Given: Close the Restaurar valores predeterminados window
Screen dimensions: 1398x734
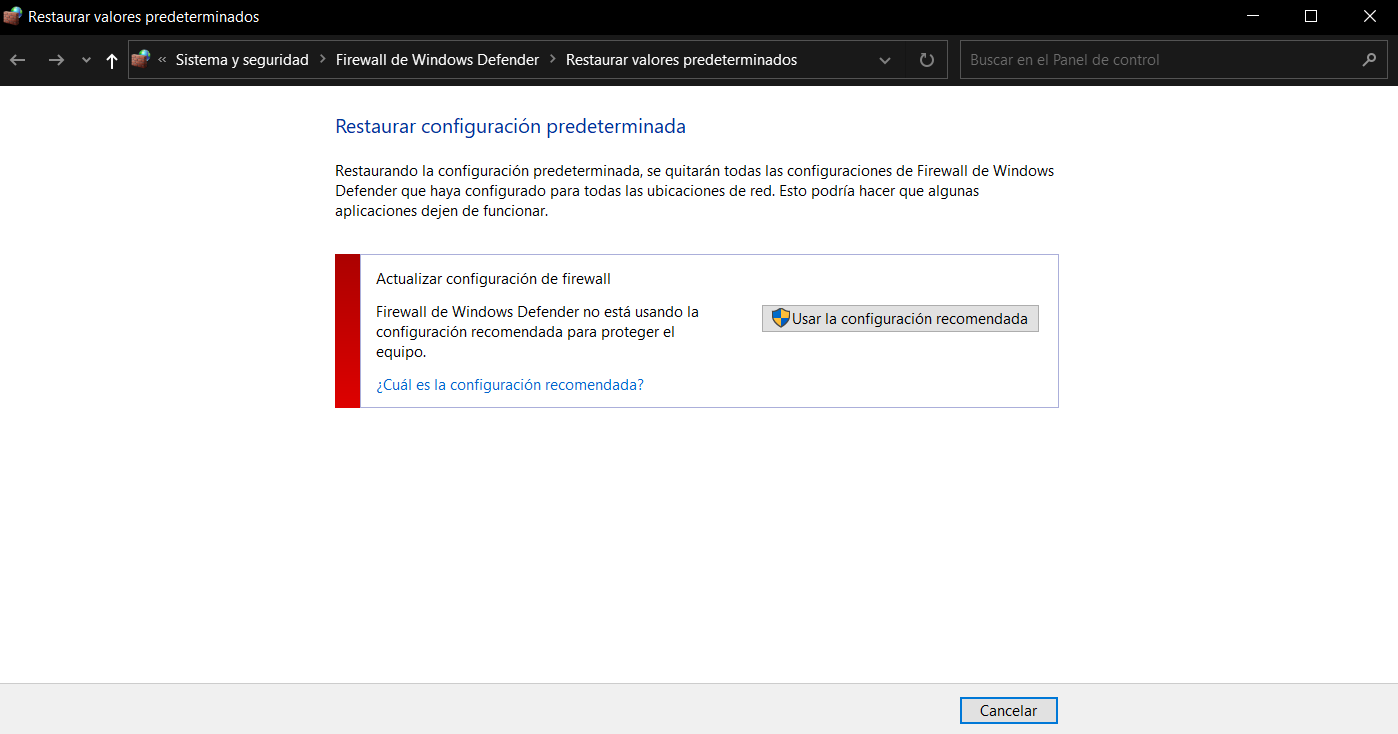Looking at the screenshot, I should point(1370,16).
